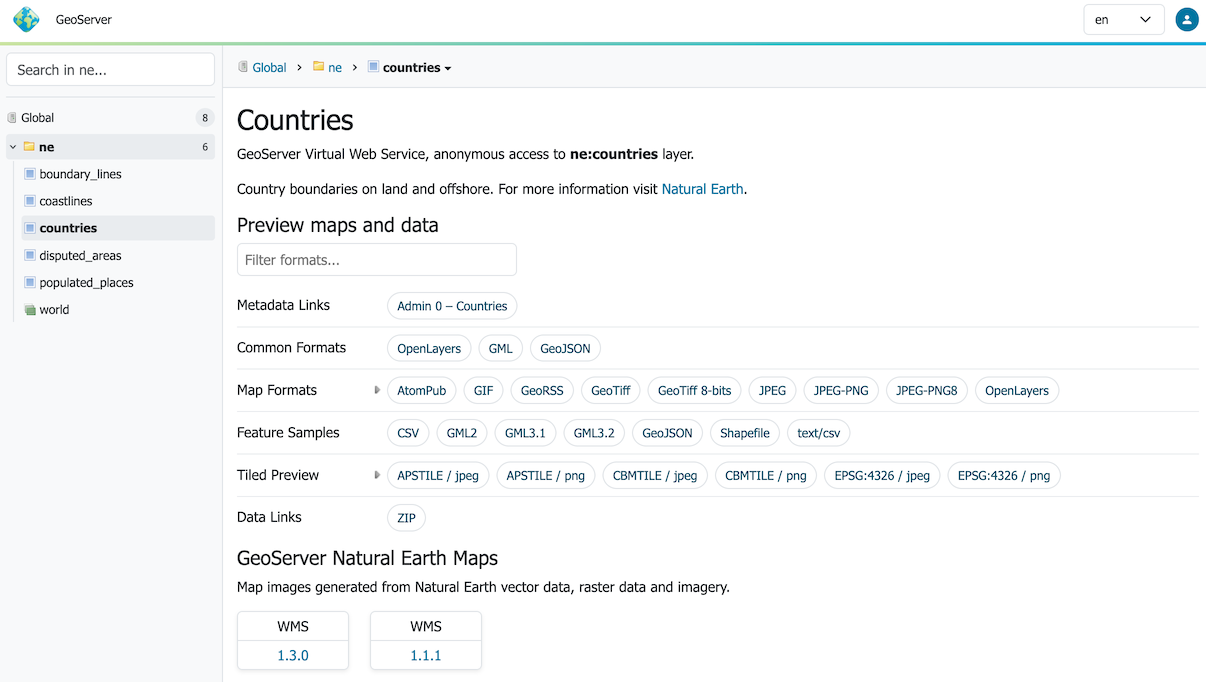The width and height of the screenshot is (1206, 682).
Task: Click the AtomPub map format
Action: (x=422, y=391)
